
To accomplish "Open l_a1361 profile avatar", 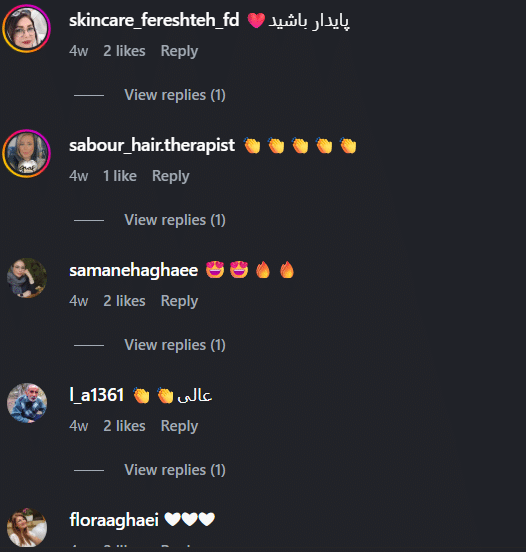I will 27,403.
